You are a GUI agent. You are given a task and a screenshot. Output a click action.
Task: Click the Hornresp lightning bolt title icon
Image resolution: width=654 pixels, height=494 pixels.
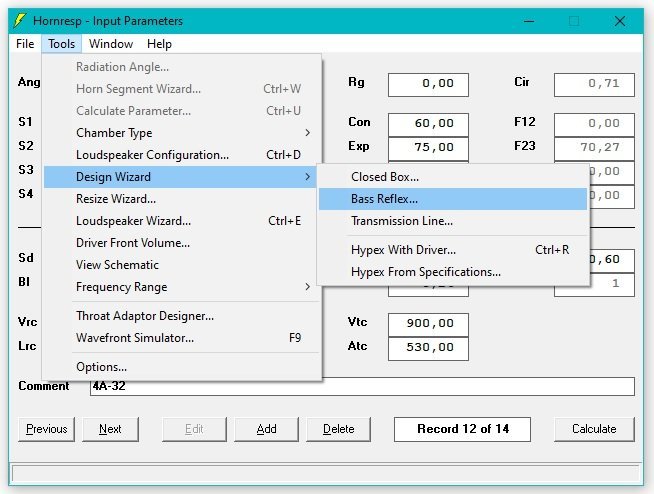pos(20,20)
